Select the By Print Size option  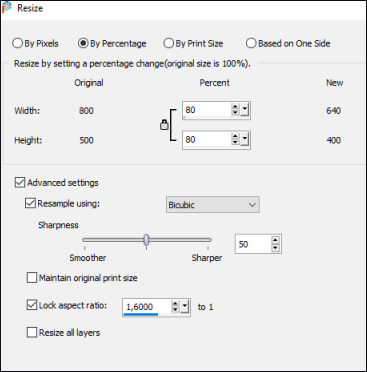tap(193, 43)
